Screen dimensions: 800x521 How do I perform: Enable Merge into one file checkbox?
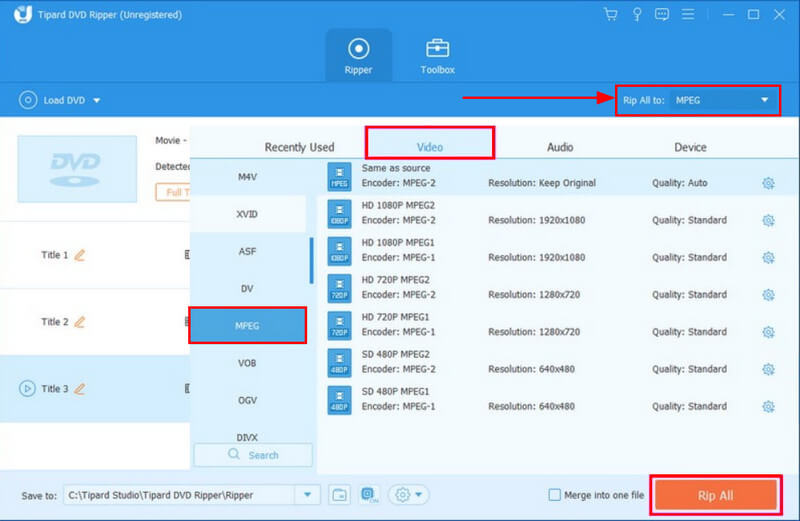point(555,495)
